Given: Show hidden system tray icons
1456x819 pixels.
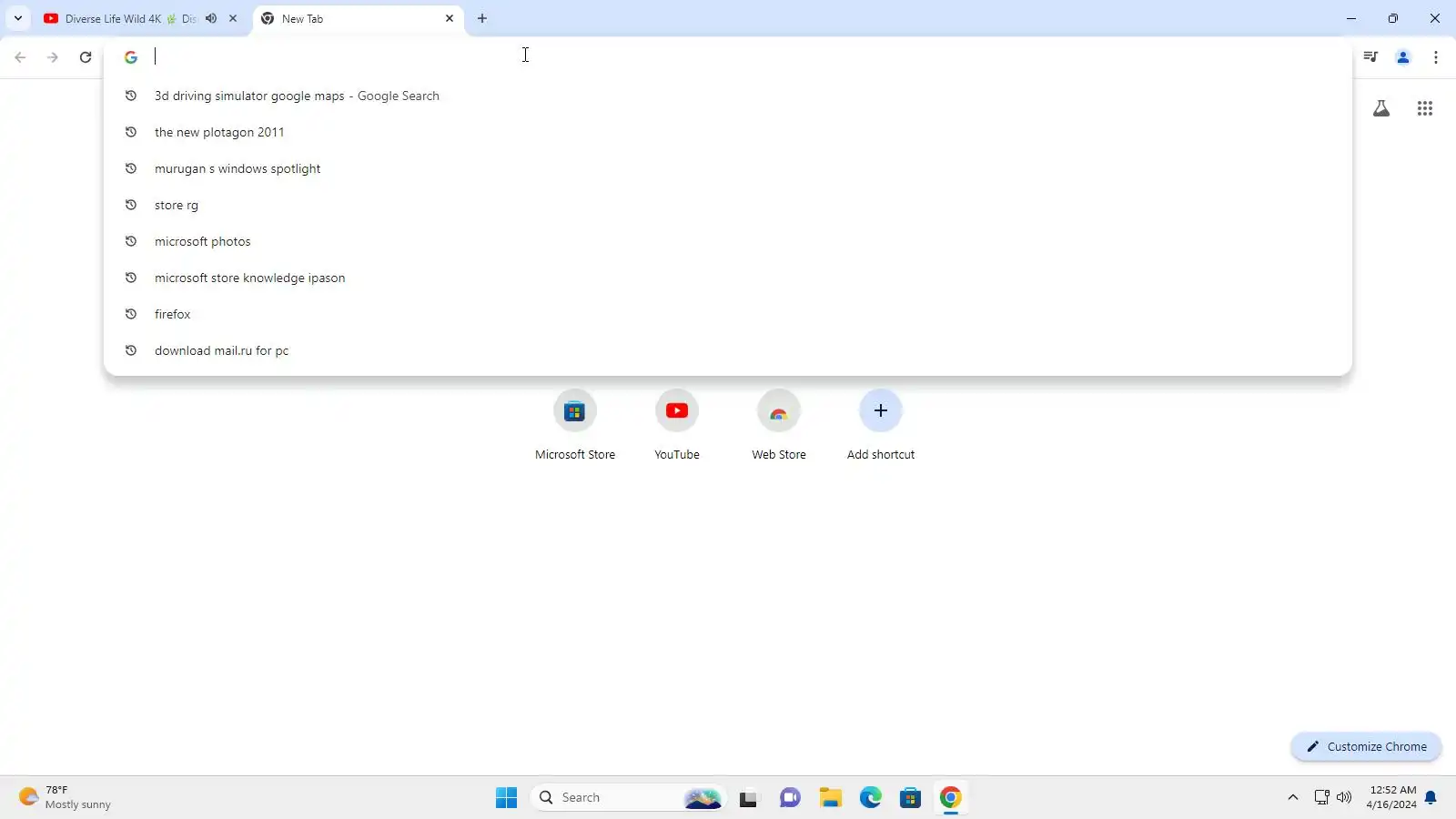Looking at the screenshot, I should 1293,797.
